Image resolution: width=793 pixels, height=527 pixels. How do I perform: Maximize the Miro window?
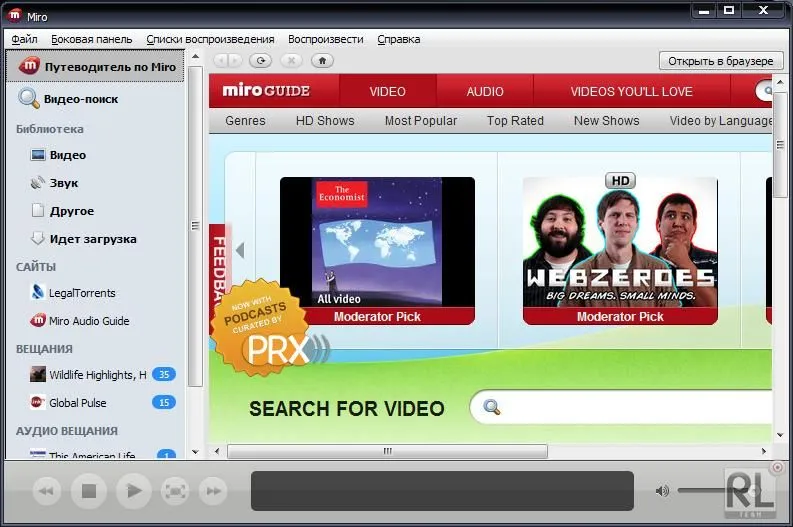tap(729, 10)
